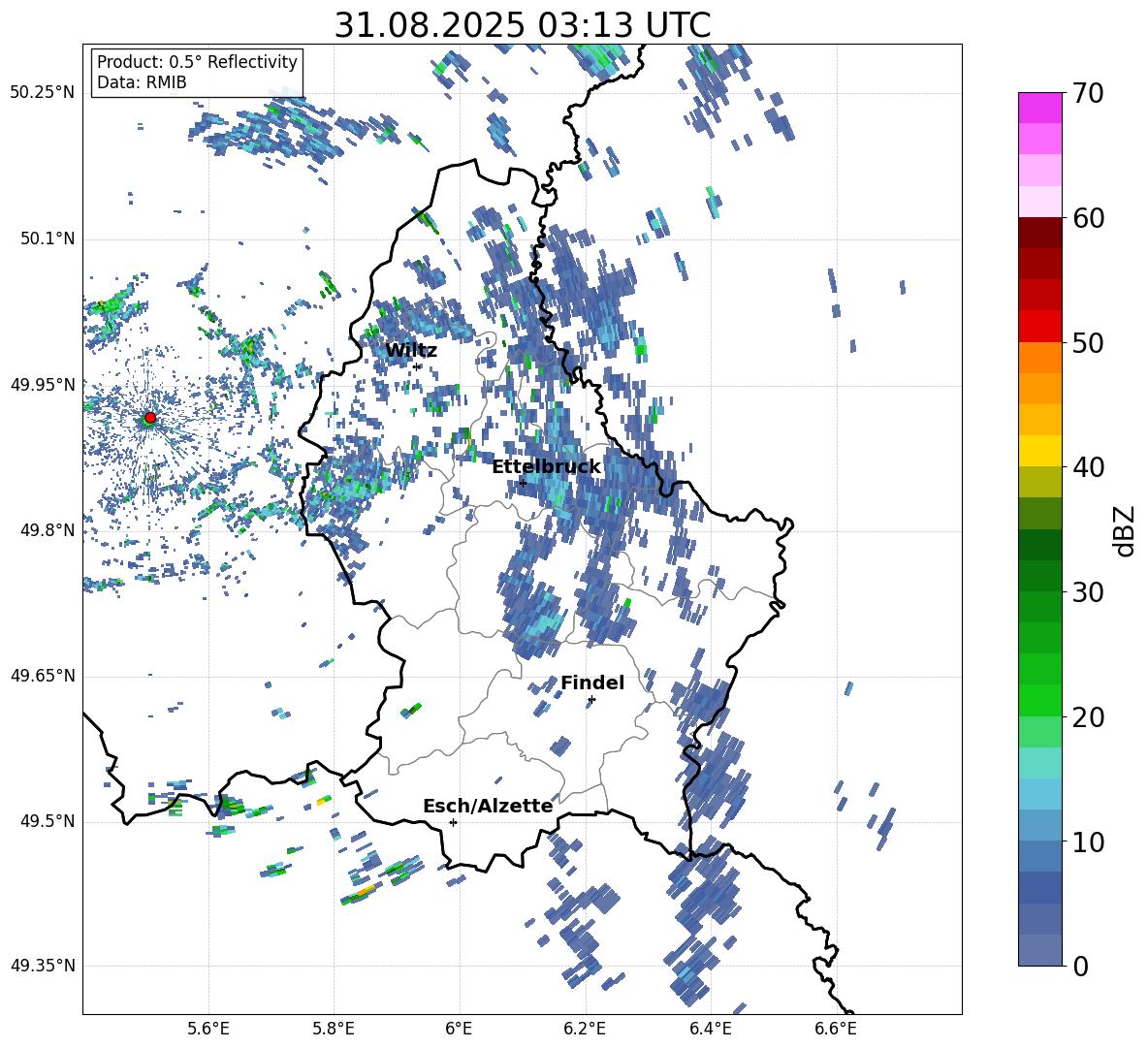Click the 70 colorbar tick label
This screenshot has width=1148, height=1048.
(x=1088, y=93)
